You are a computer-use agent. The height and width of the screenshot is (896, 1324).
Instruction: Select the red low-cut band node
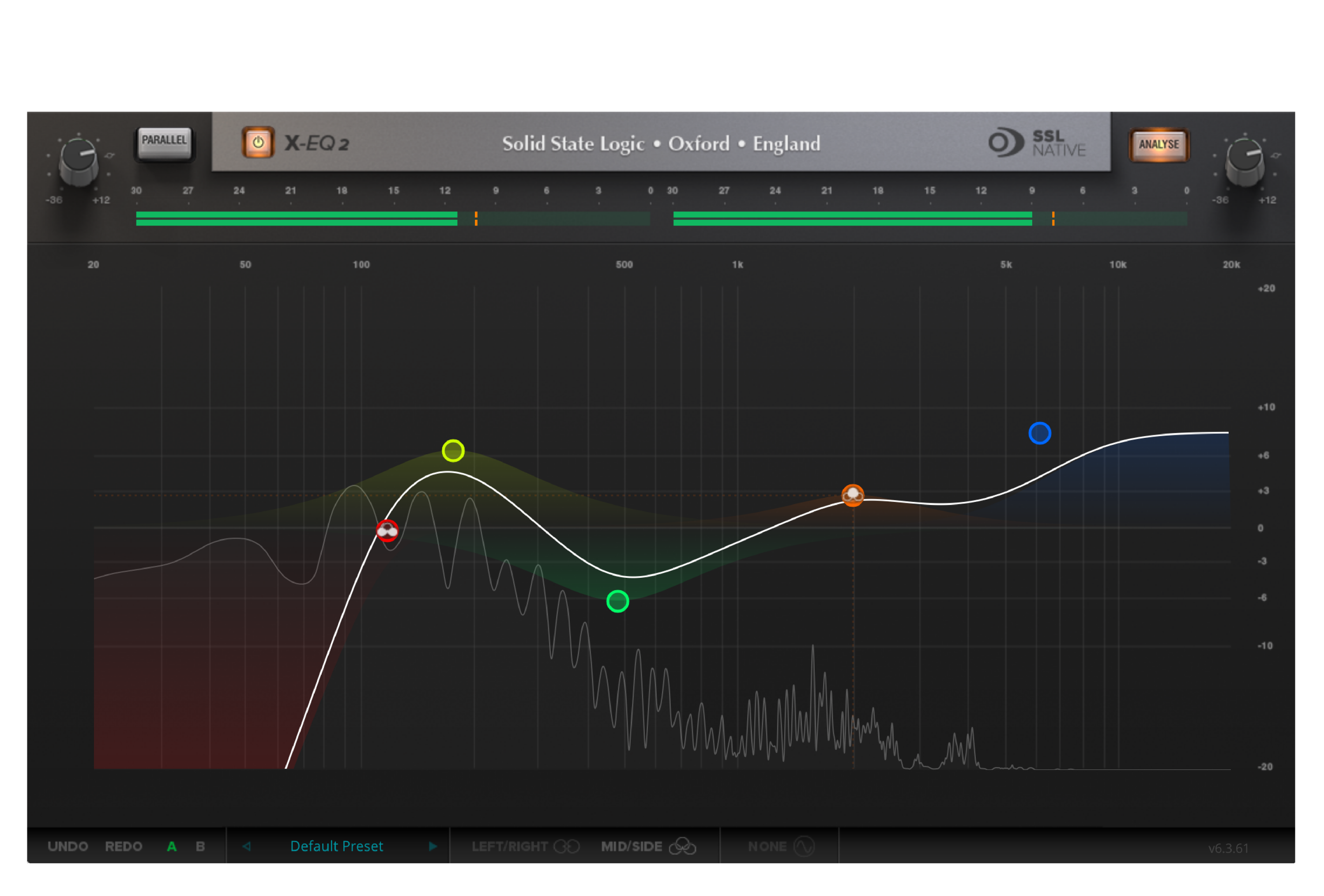pyautogui.click(x=388, y=530)
